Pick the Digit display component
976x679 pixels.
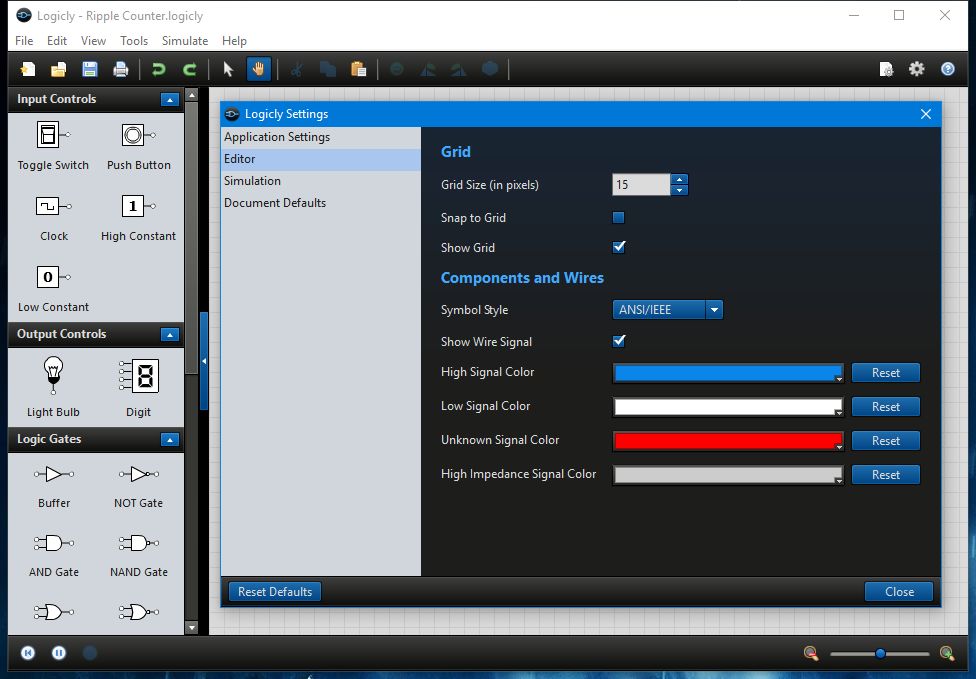coord(138,386)
